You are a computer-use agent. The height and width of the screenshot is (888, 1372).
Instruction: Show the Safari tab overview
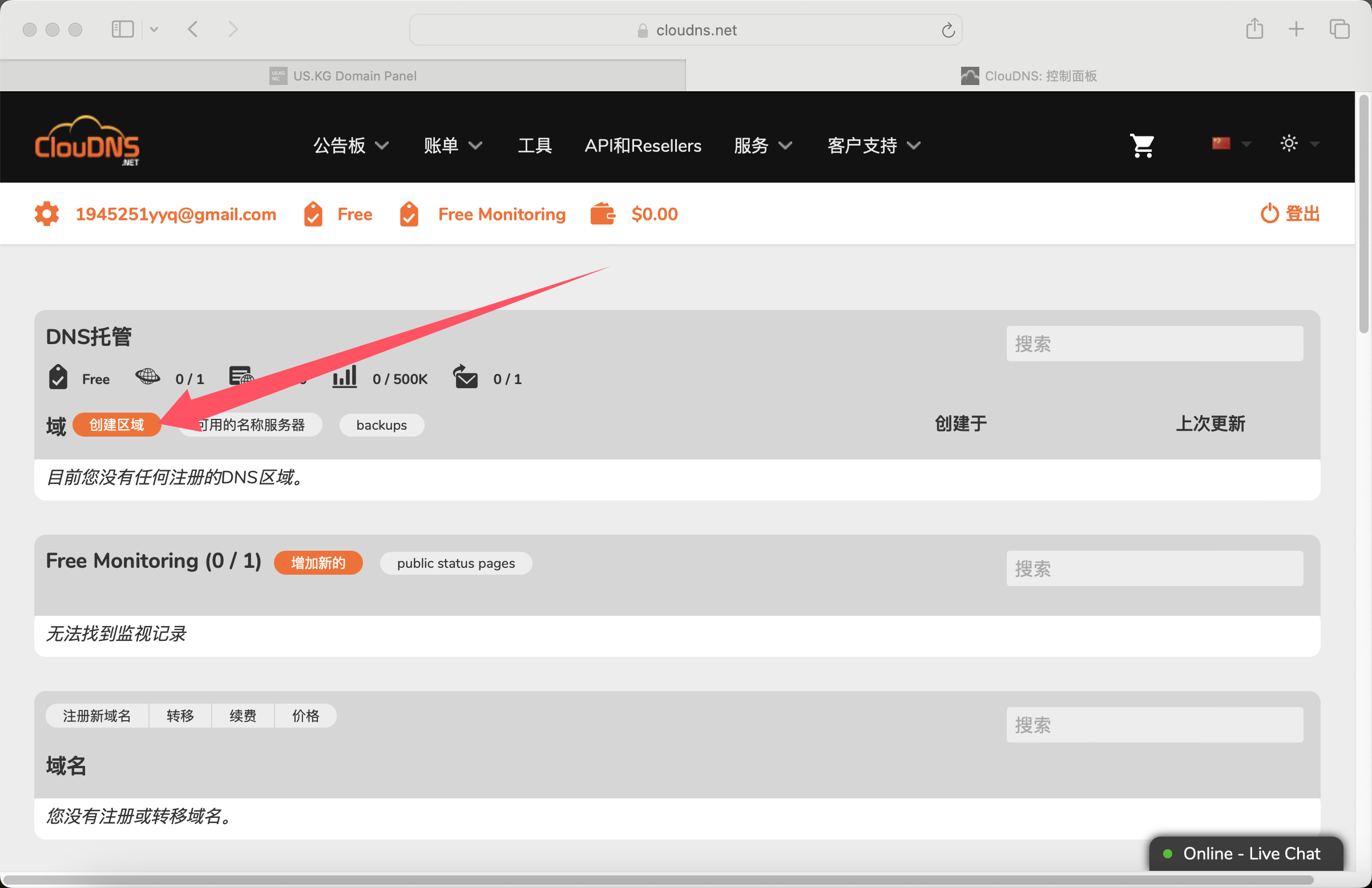[x=1339, y=29]
